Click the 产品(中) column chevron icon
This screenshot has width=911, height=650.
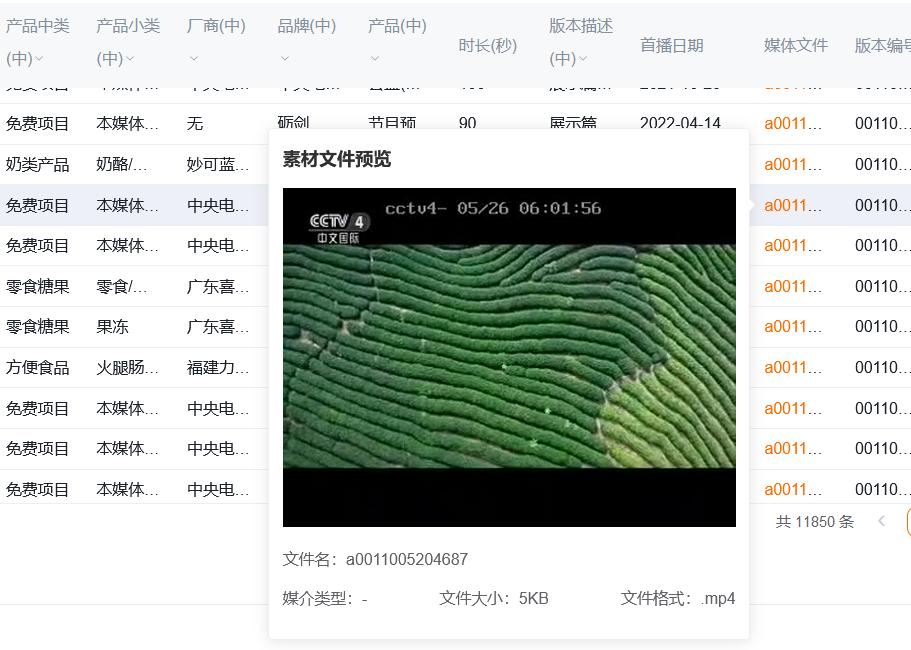point(375,59)
